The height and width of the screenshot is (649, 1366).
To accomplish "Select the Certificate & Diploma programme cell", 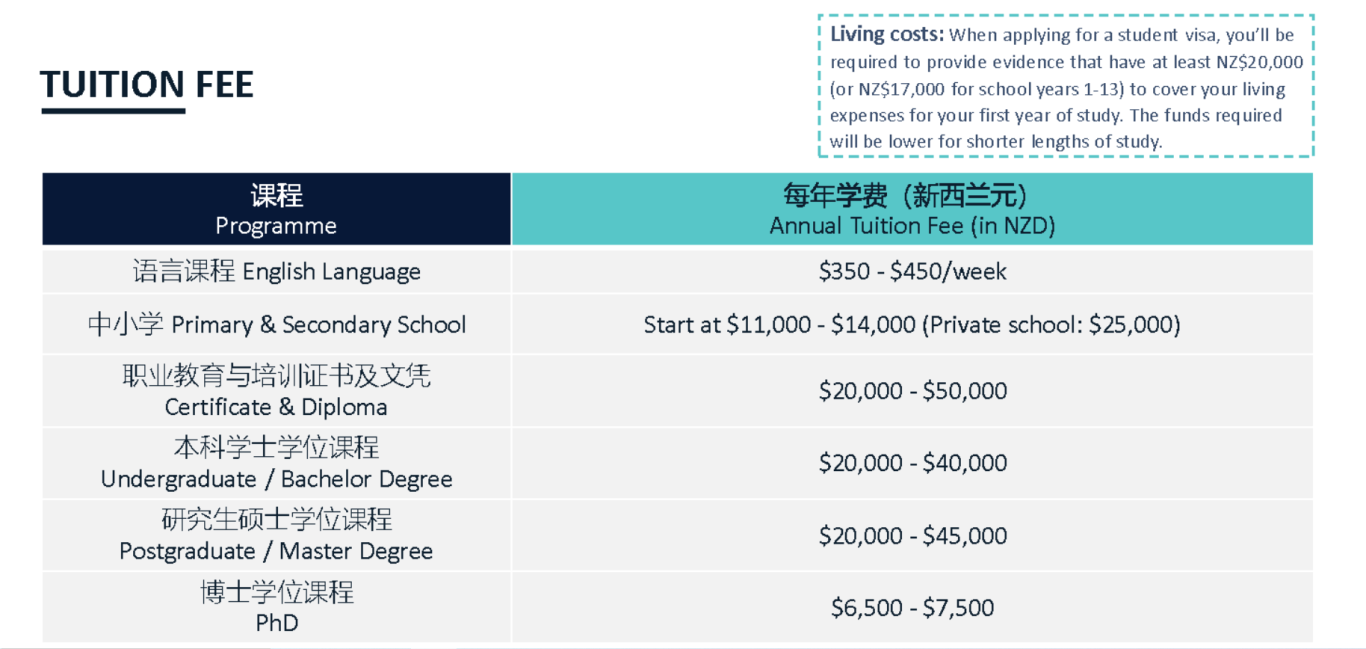I will pos(276,391).
